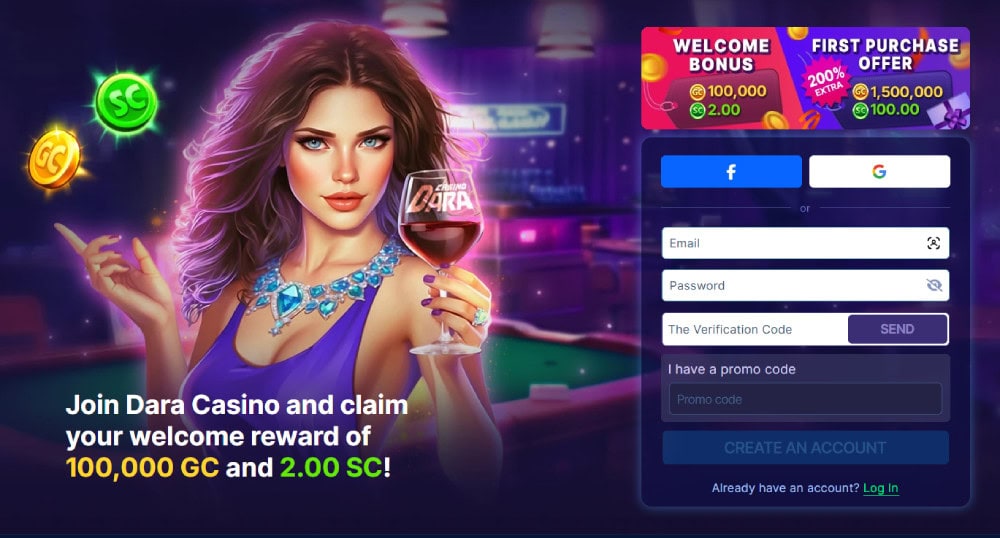
Task: Focus the Email input field
Action: (805, 243)
